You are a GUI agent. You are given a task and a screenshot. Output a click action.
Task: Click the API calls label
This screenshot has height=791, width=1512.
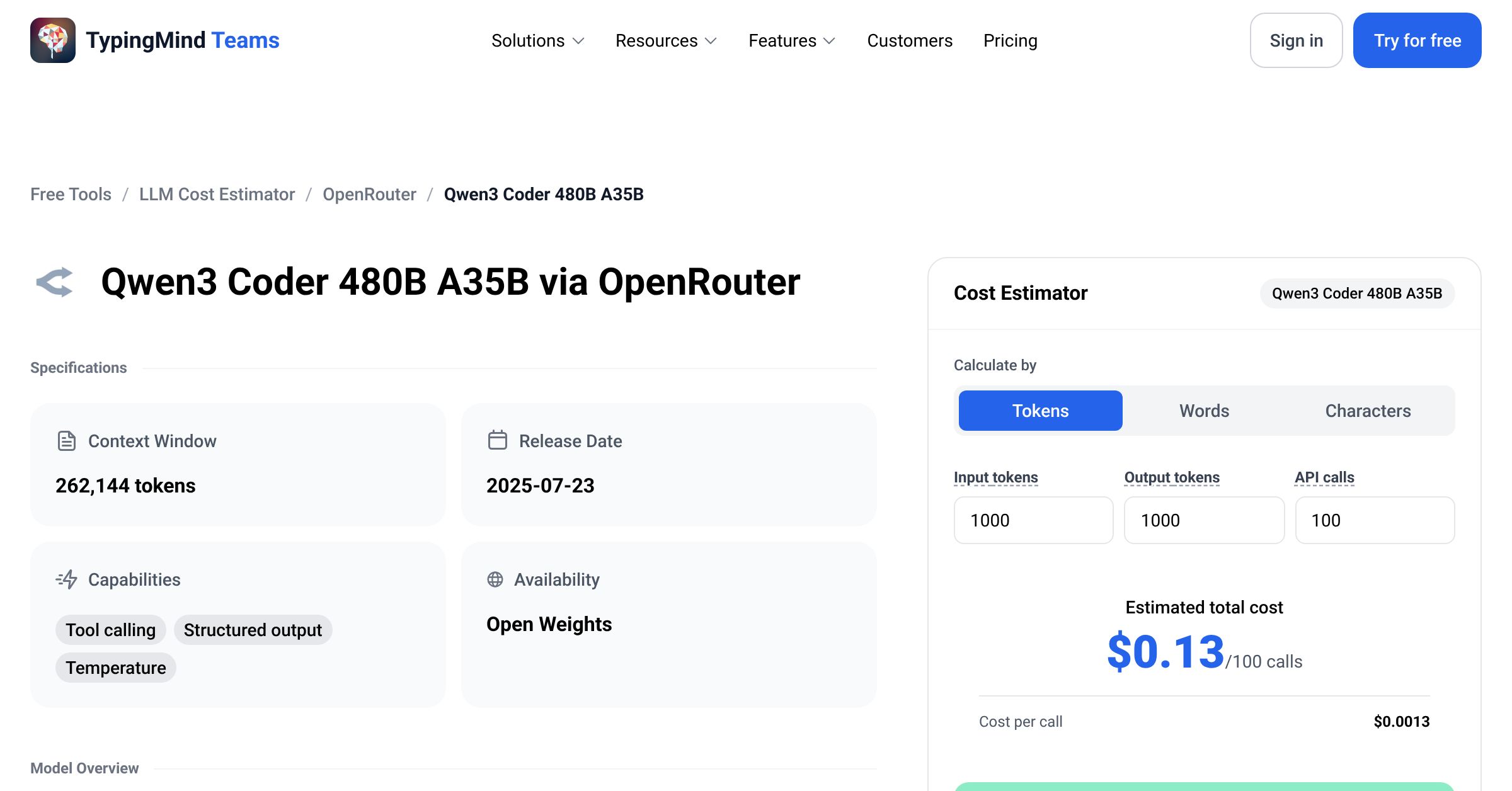(1324, 477)
